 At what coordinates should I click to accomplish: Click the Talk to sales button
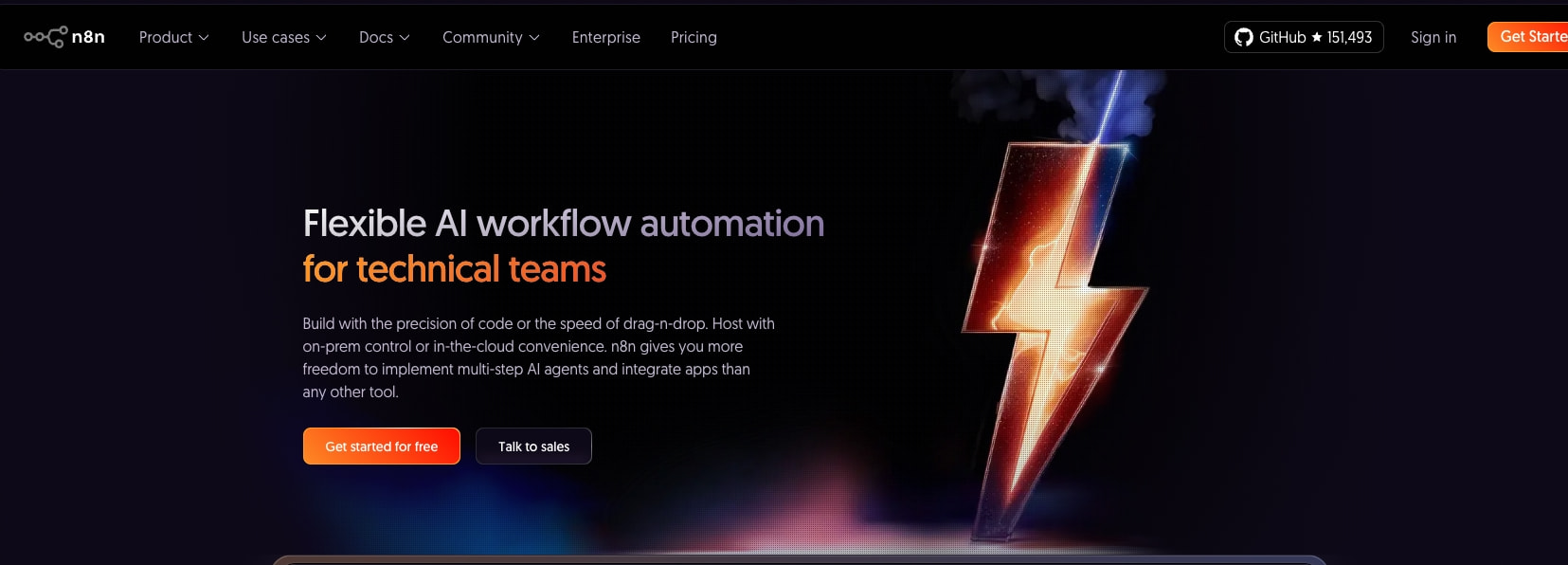[534, 447]
